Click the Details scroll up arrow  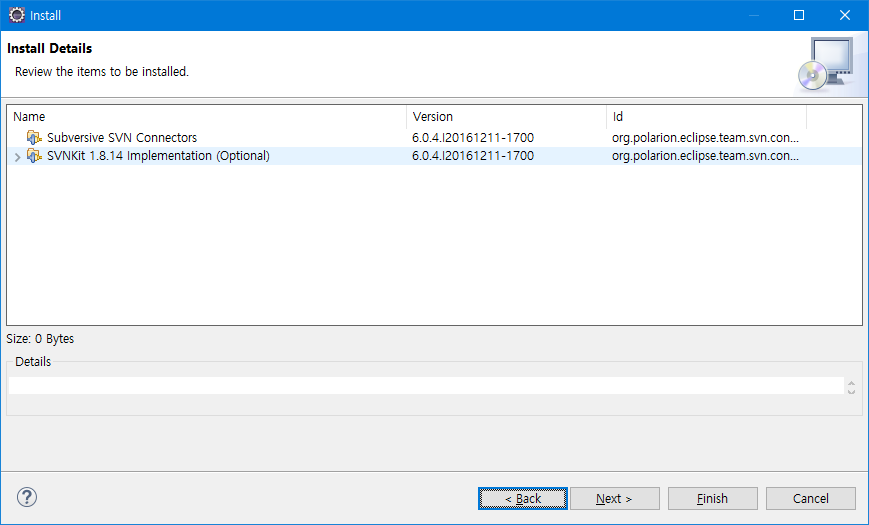(851, 383)
